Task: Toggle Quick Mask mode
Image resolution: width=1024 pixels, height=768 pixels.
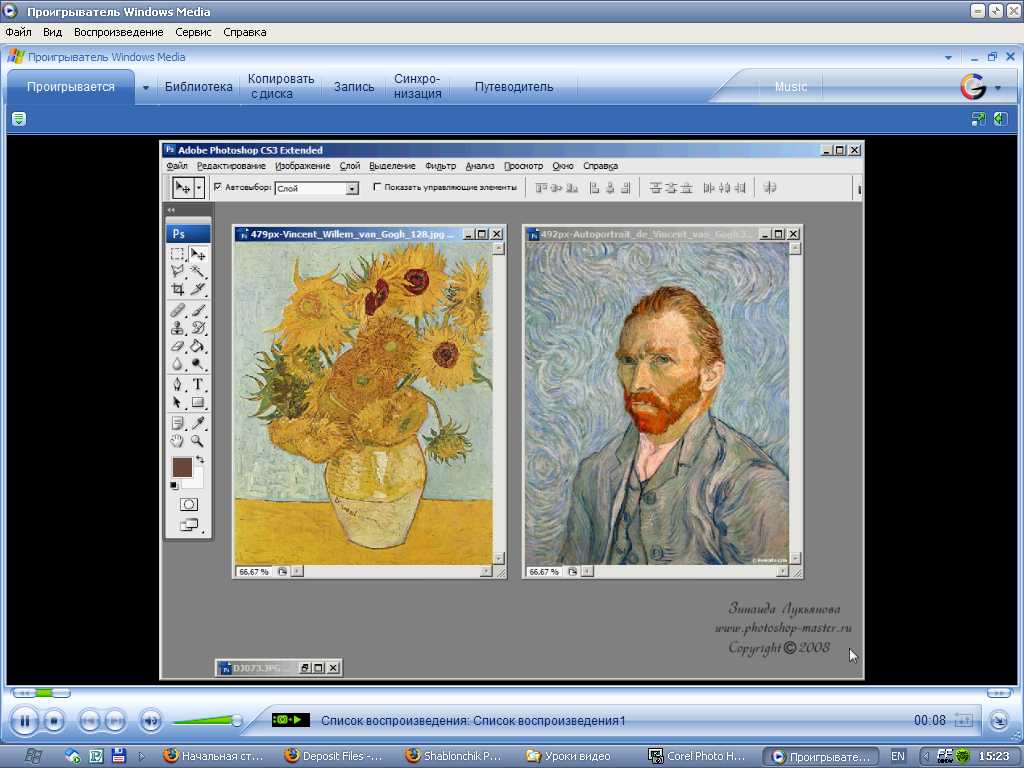Action: click(189, 504)
